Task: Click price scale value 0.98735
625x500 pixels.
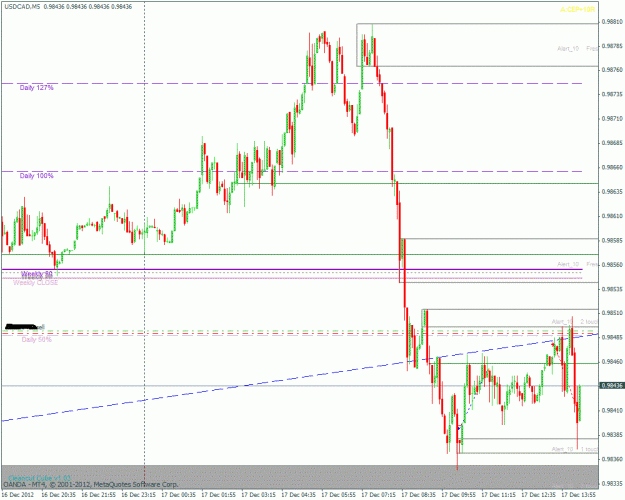Action: pos(612,94)
